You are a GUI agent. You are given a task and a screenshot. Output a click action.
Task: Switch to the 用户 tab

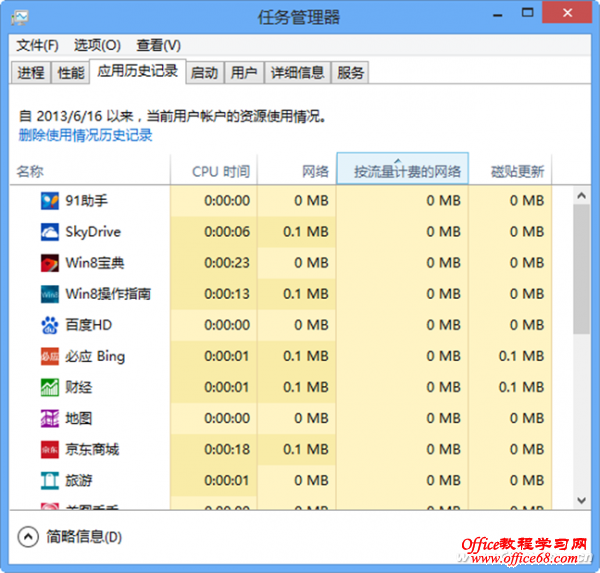[244, 72]
